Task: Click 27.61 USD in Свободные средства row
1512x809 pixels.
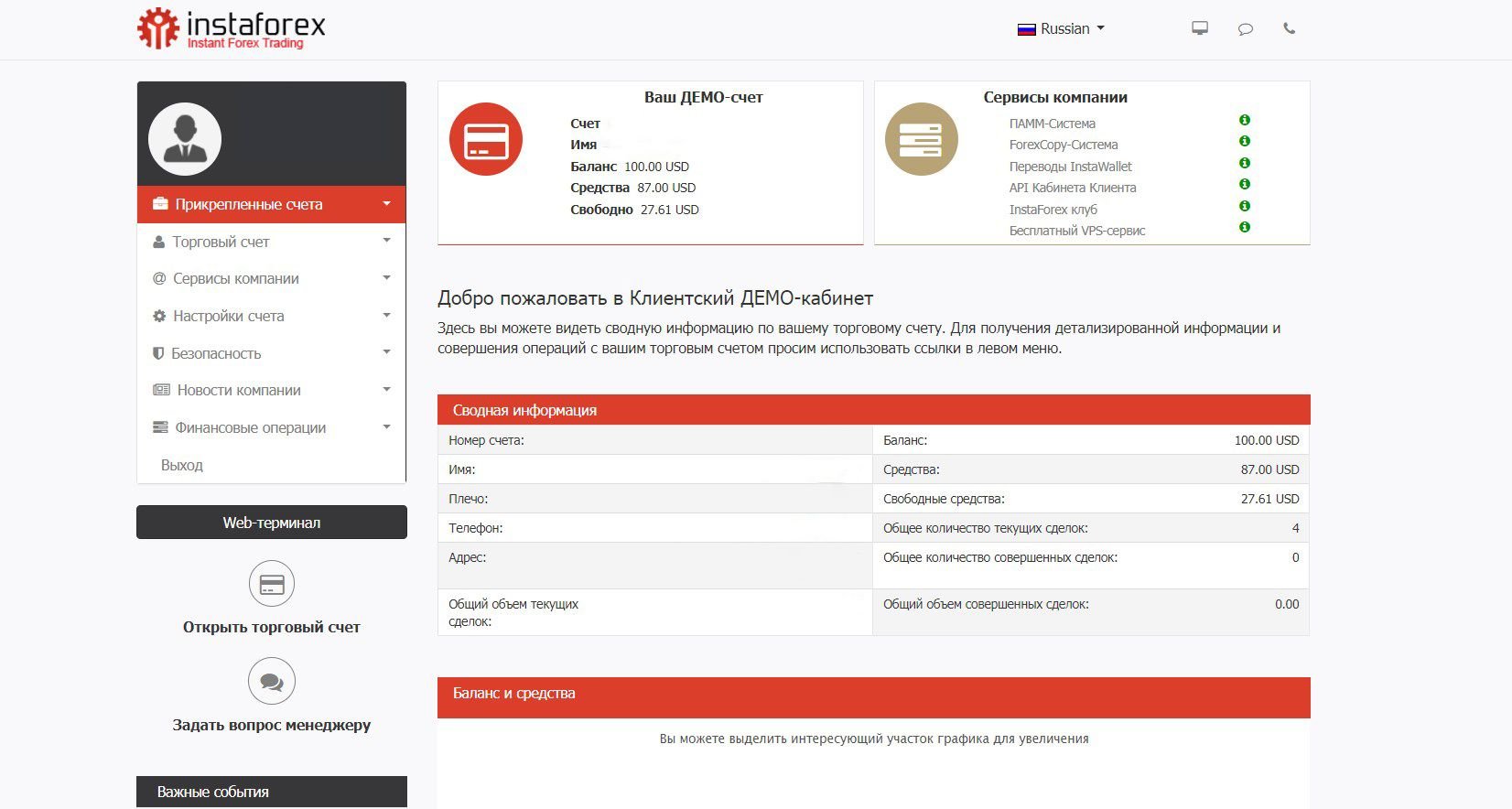Action: (1270, 499)
